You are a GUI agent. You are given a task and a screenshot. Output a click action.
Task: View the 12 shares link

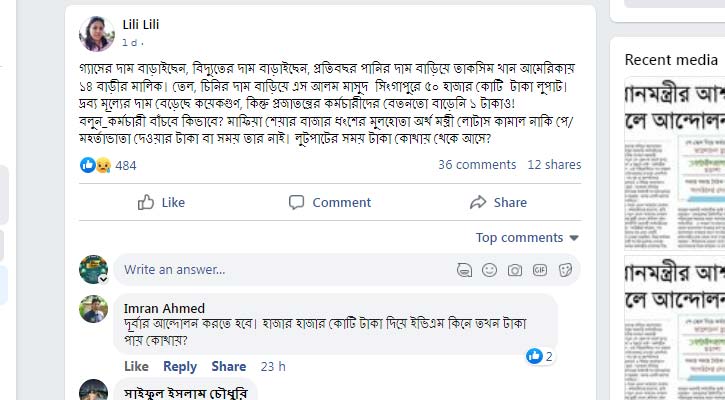(554, 165)
